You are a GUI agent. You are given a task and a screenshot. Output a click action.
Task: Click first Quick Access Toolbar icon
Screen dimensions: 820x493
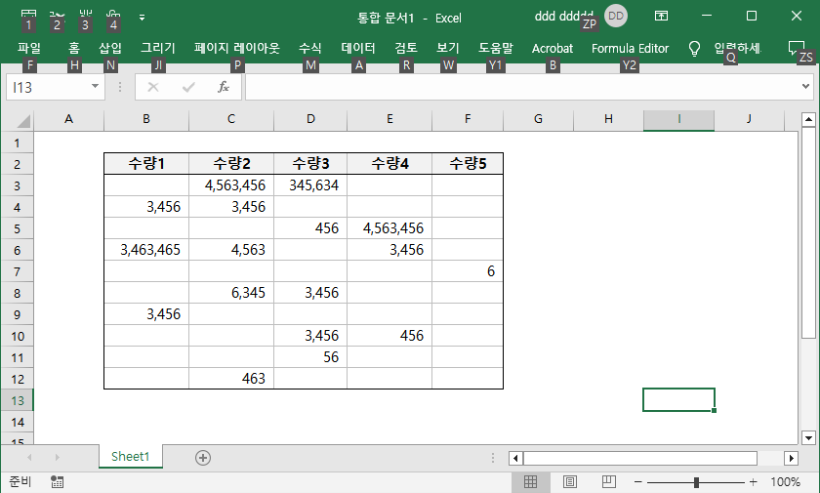pyautogui.click(x=28, y=16)
